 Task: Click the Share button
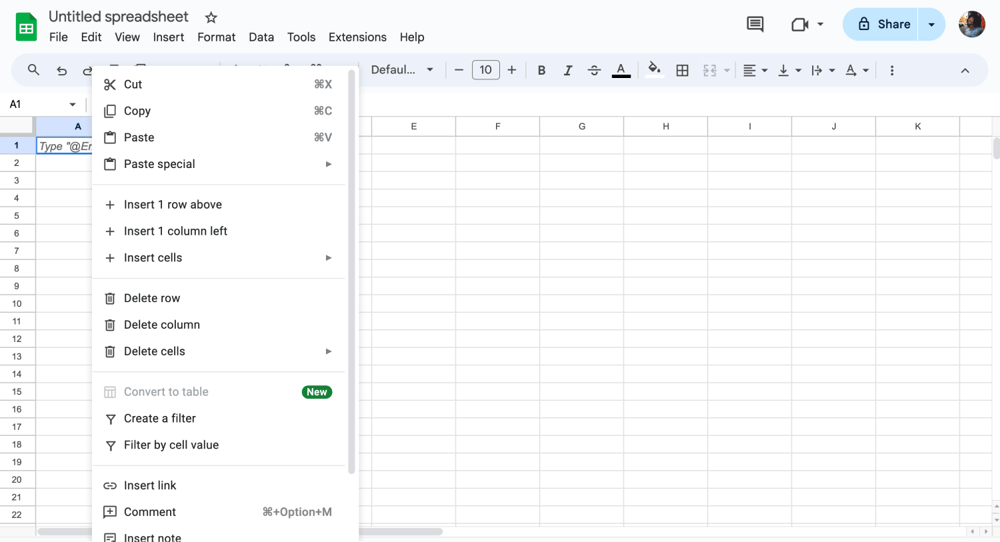click(883, 24)
